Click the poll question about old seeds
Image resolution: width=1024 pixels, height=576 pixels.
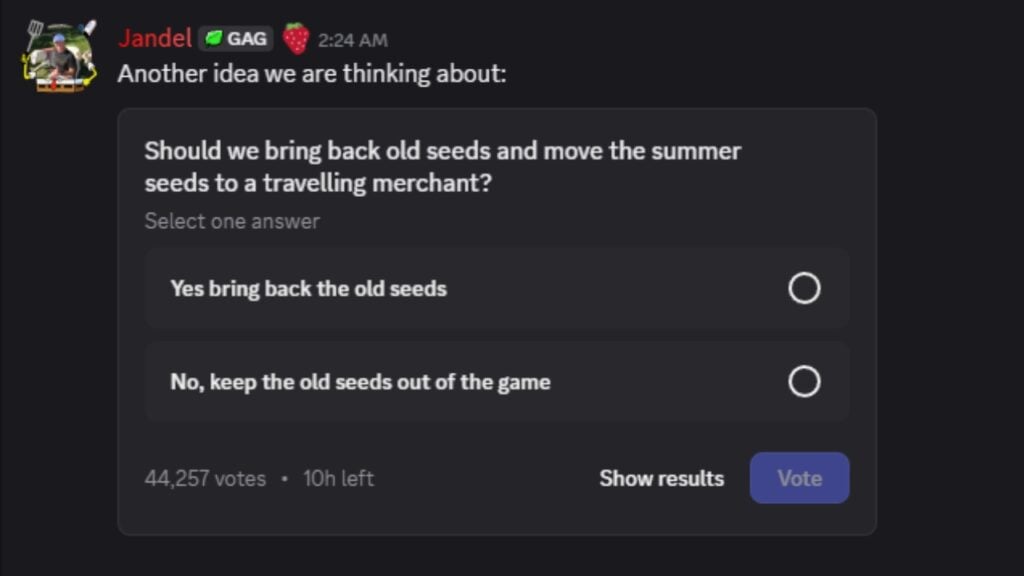point(442,167)
